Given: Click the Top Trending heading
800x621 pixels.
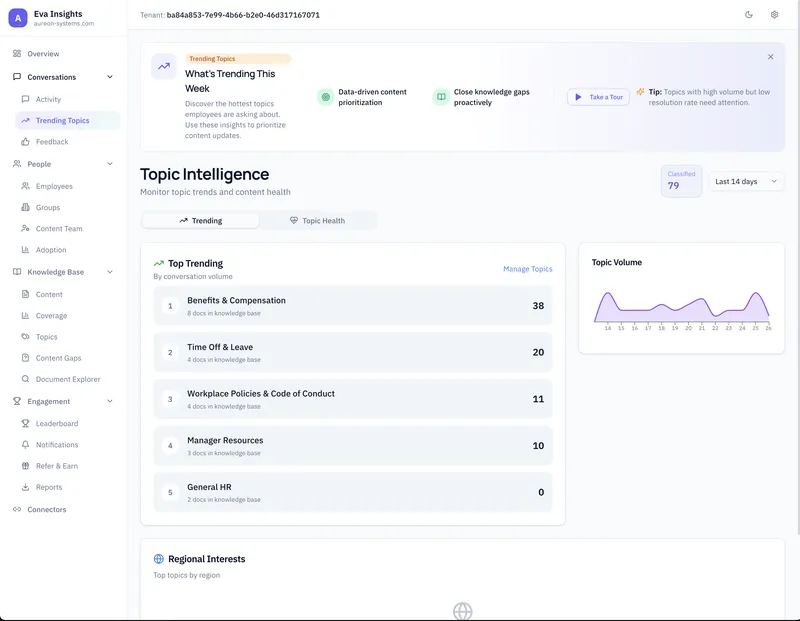Looking at the screenshot, I should point(195,263).
